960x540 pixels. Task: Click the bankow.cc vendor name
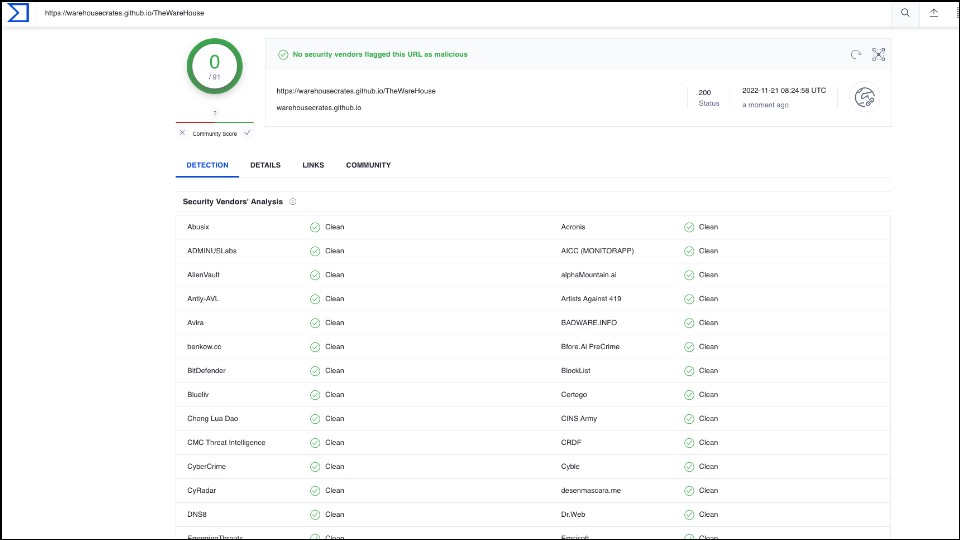(204, 347)
